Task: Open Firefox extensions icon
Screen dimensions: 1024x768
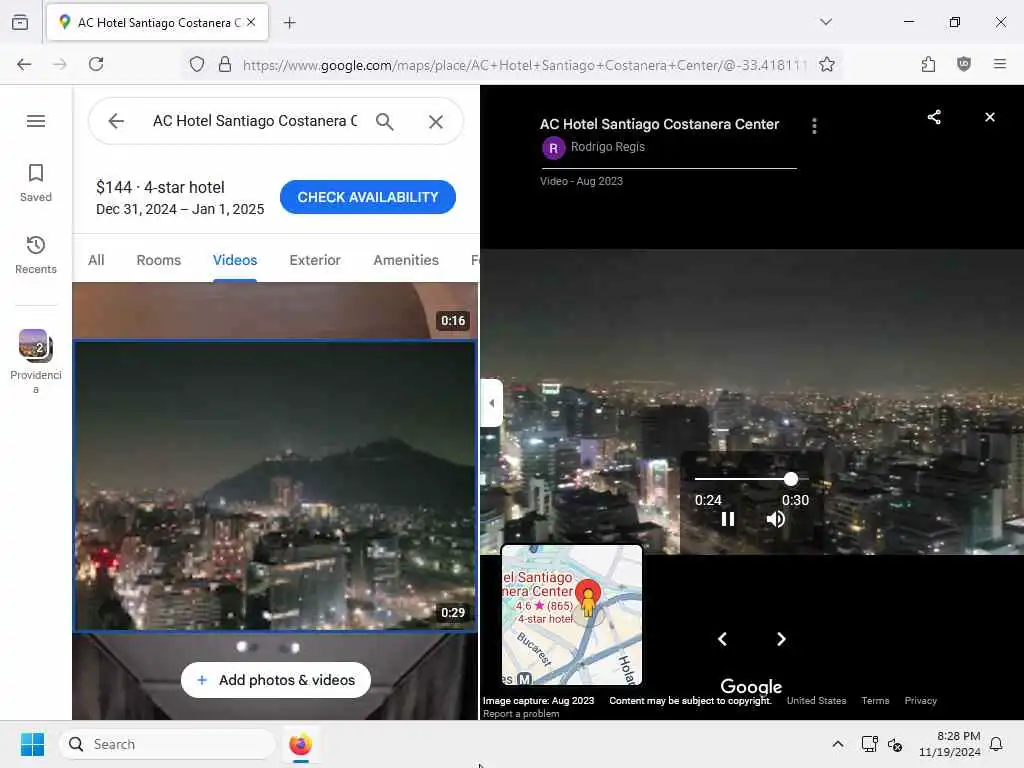Action: [928, 64]
